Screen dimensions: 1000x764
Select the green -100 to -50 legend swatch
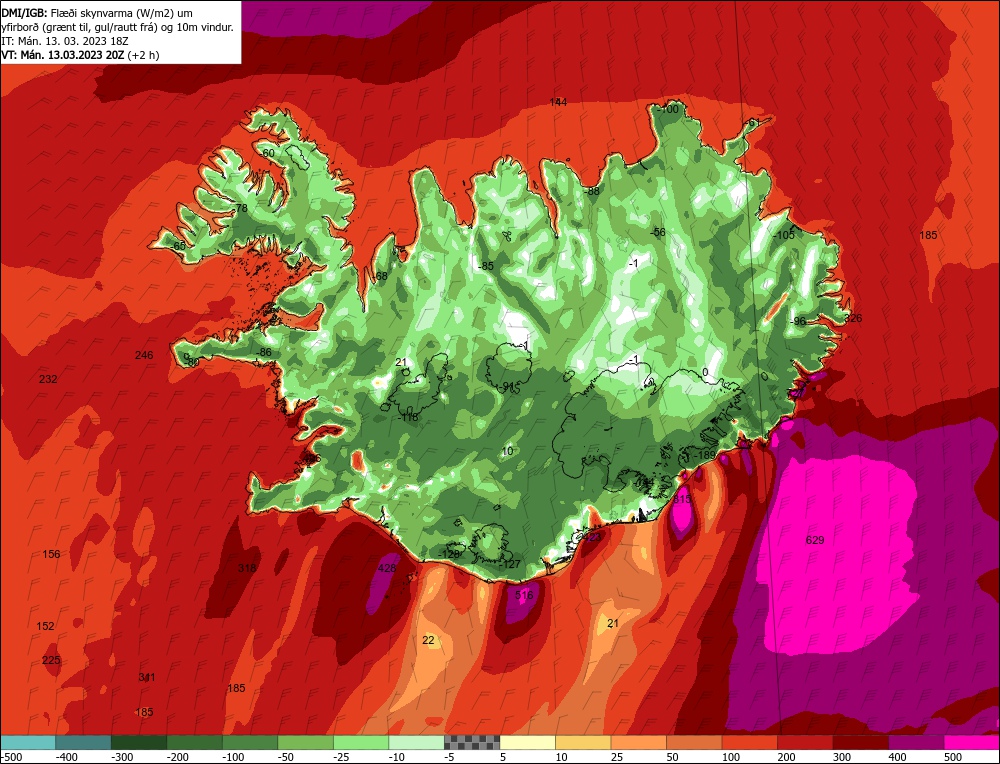point(250,742)
